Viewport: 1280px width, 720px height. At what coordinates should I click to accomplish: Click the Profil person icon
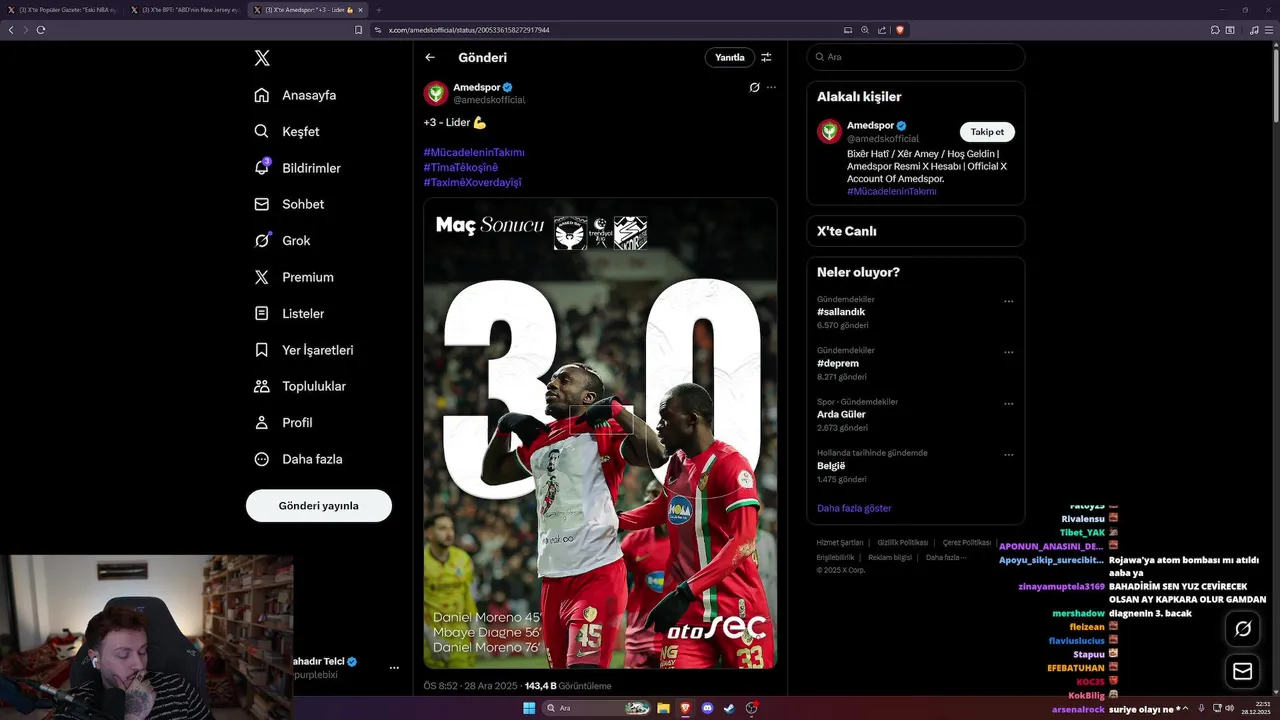point(262,422)
